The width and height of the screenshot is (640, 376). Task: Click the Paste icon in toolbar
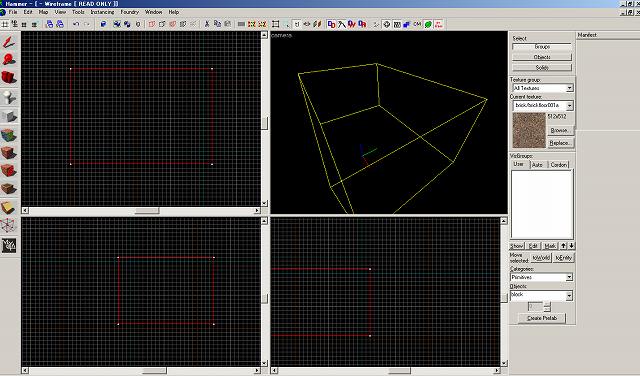(227, 24)
